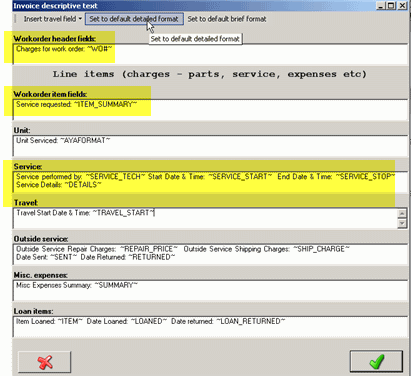Viewport: 411px width, 376px height.
Task: Click the ~LOAN_RETURNED~ token text
Action: tap(251, 321)
